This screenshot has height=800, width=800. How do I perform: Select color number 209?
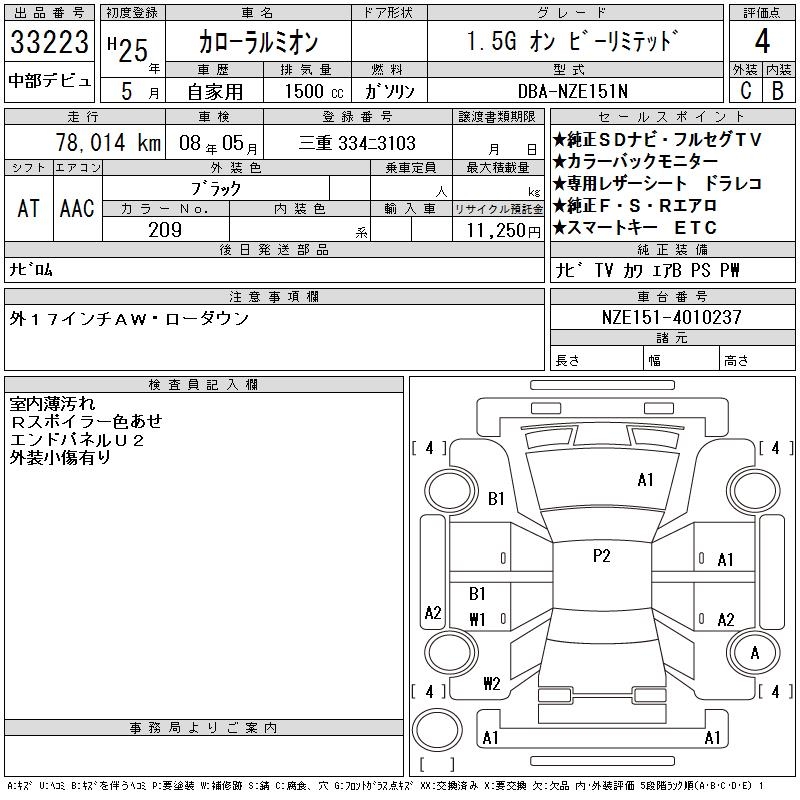point(165,230)
